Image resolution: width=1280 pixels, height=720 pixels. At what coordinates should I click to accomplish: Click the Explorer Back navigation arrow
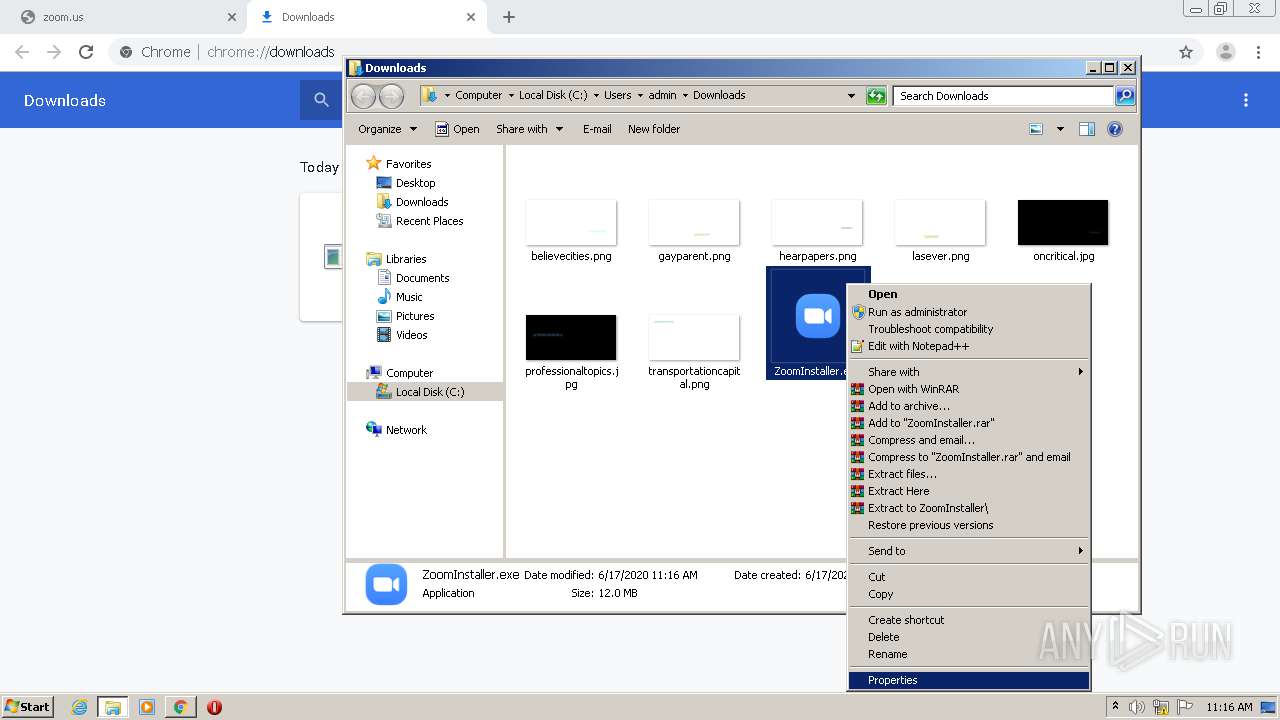click(363, 96)
